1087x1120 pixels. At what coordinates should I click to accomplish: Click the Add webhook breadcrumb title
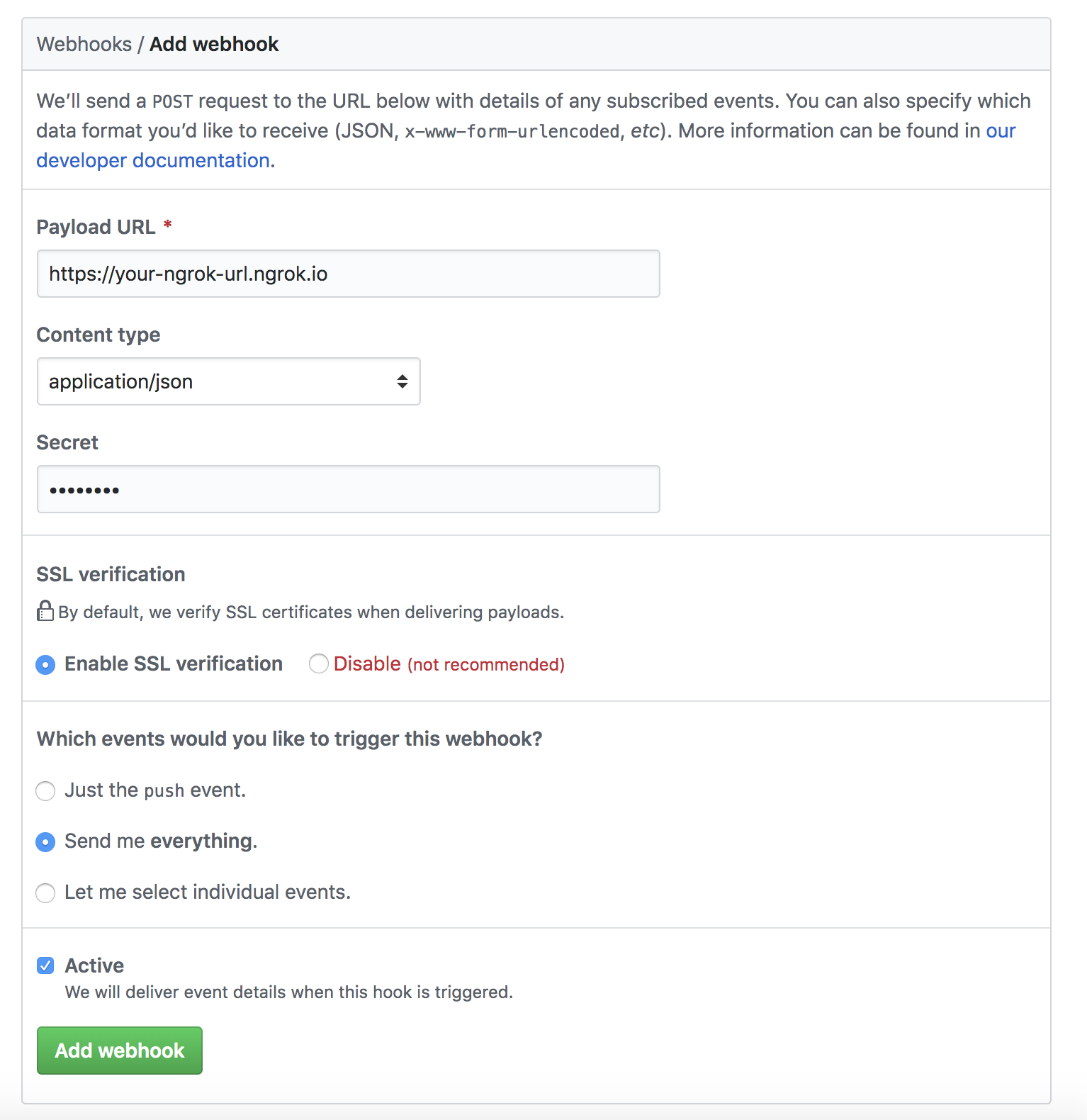coord(214,44)
